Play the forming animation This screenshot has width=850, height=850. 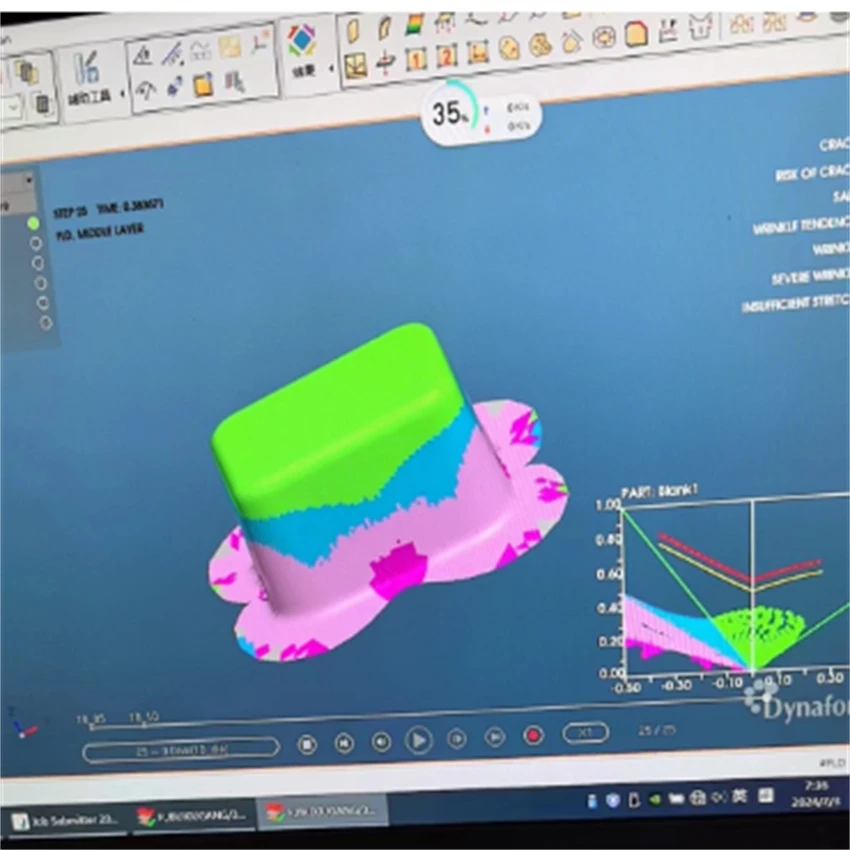click(x=418, y=740)
